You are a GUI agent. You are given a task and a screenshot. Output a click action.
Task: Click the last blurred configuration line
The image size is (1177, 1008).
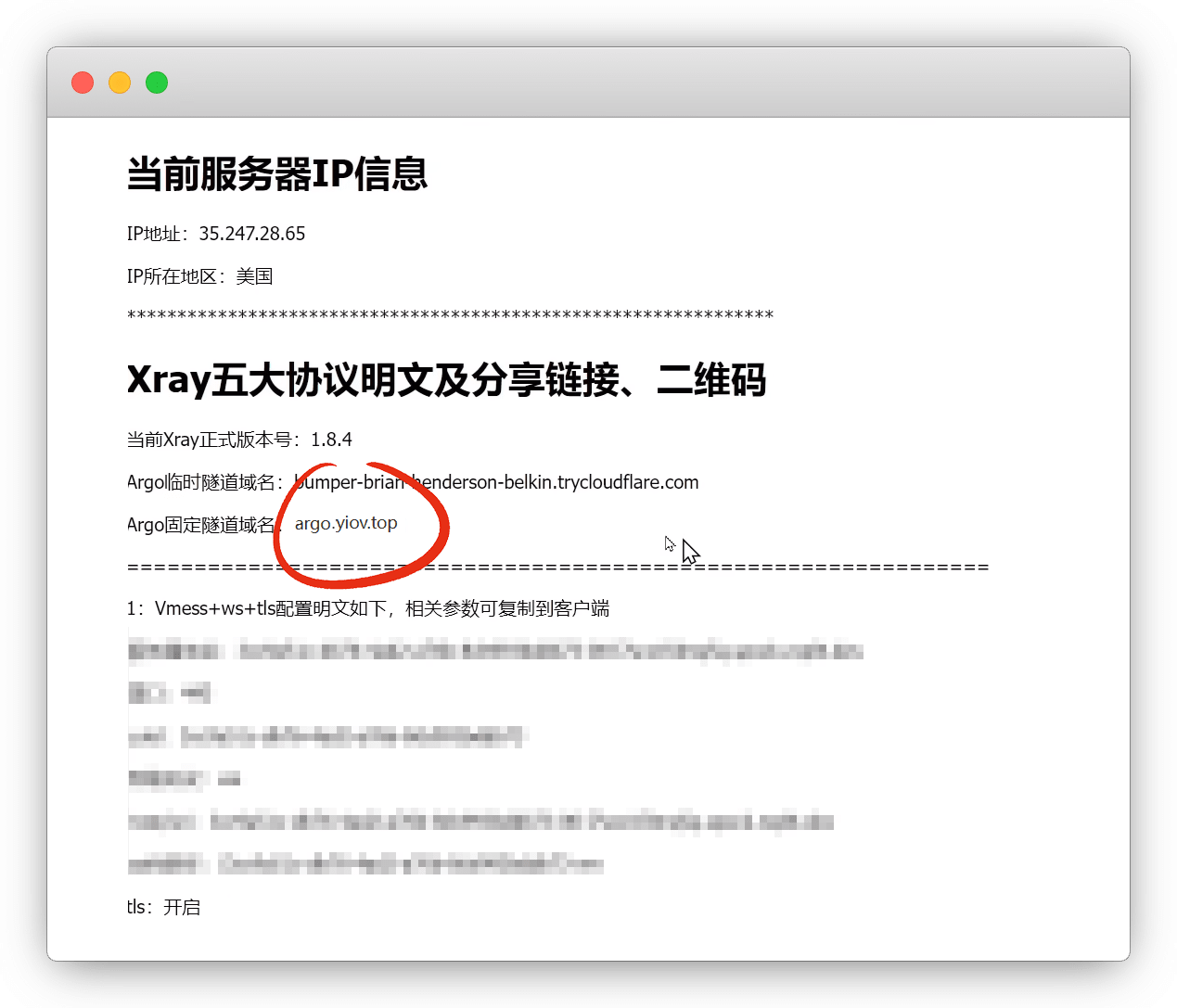[365, 865]
